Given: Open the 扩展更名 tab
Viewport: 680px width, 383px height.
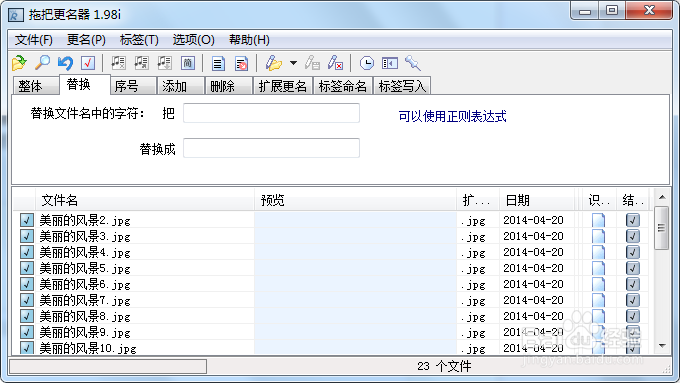Looking at the screenshot, I should point(283,86).
